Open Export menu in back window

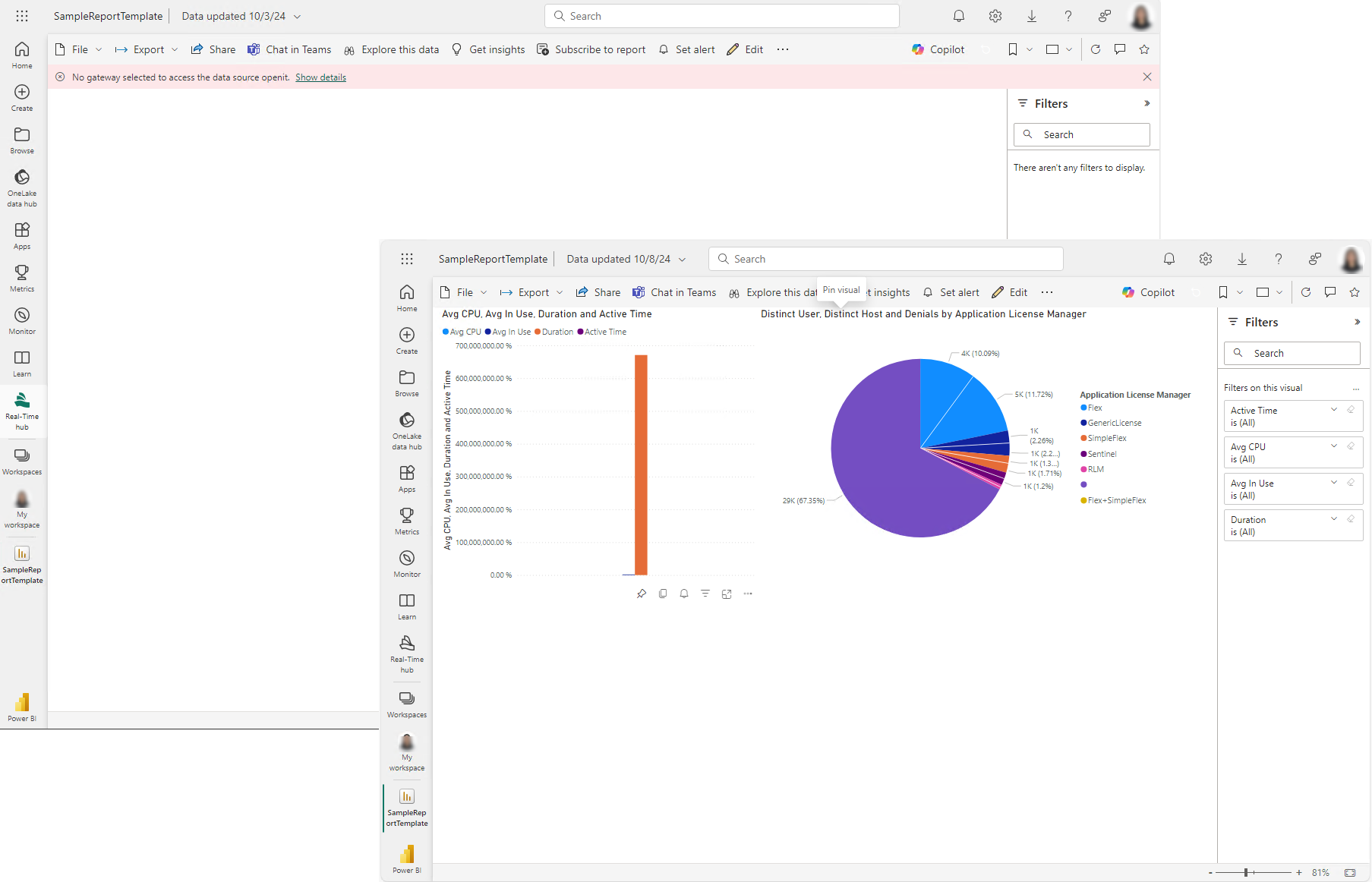147,49
